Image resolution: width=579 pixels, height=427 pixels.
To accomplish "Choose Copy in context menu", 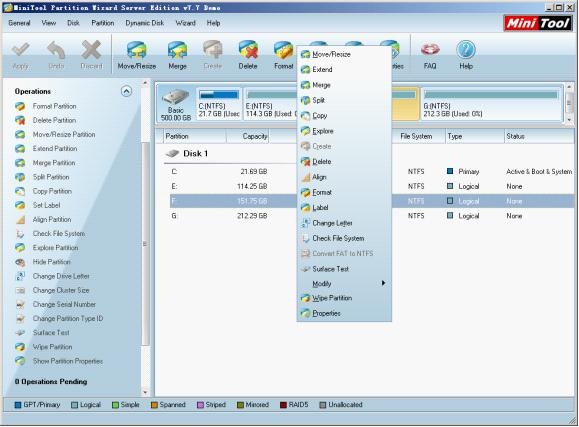I will (x=344, y=116).
